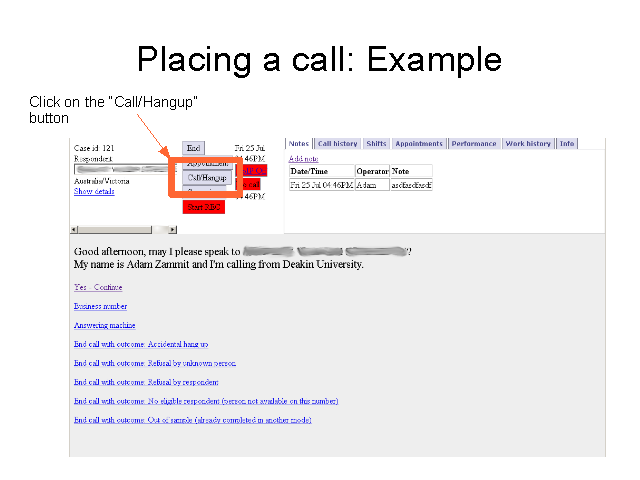Select the Business number link

click(100, 306)
